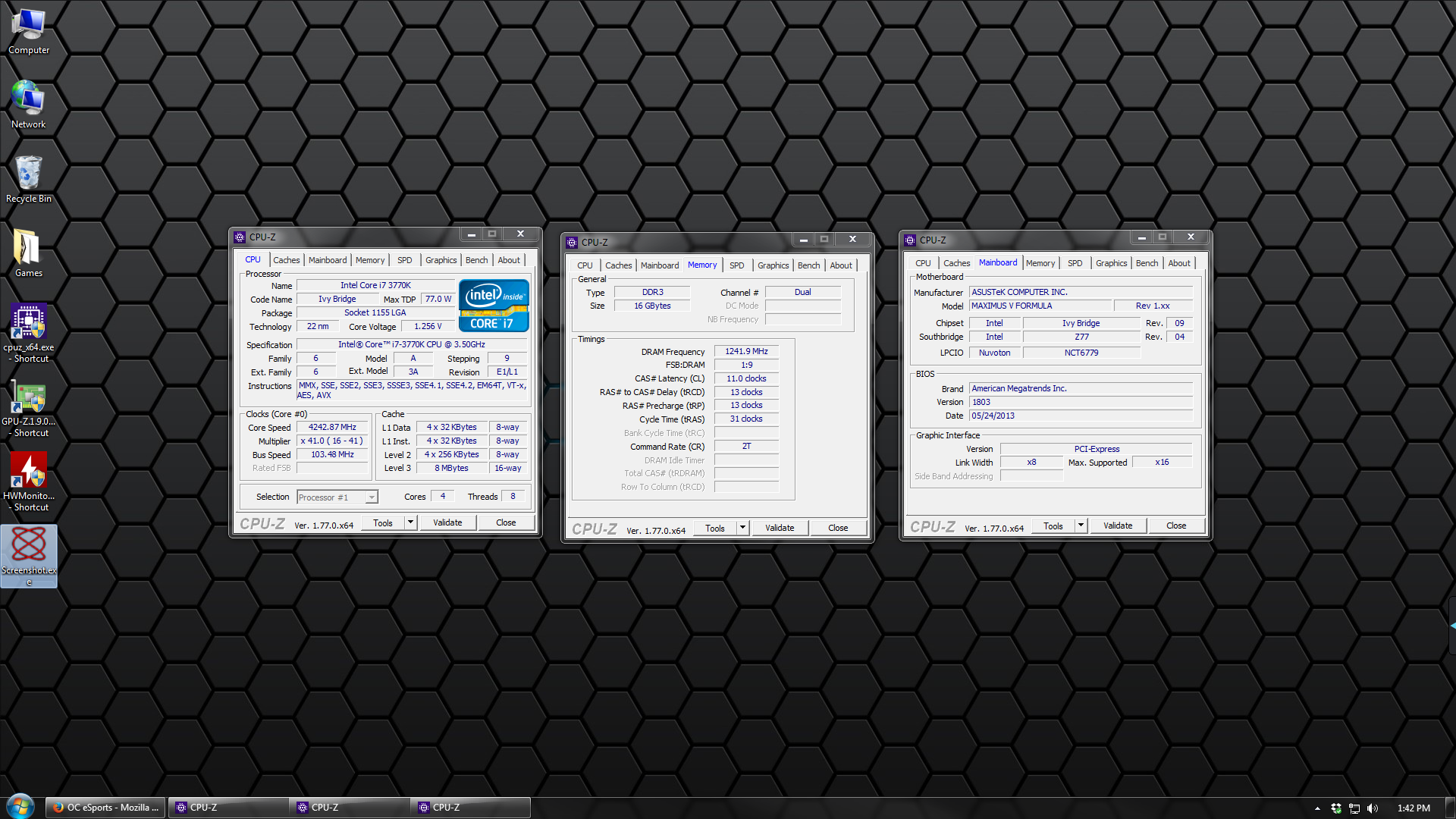Click Tools button in left CPU-Z window

383,522
